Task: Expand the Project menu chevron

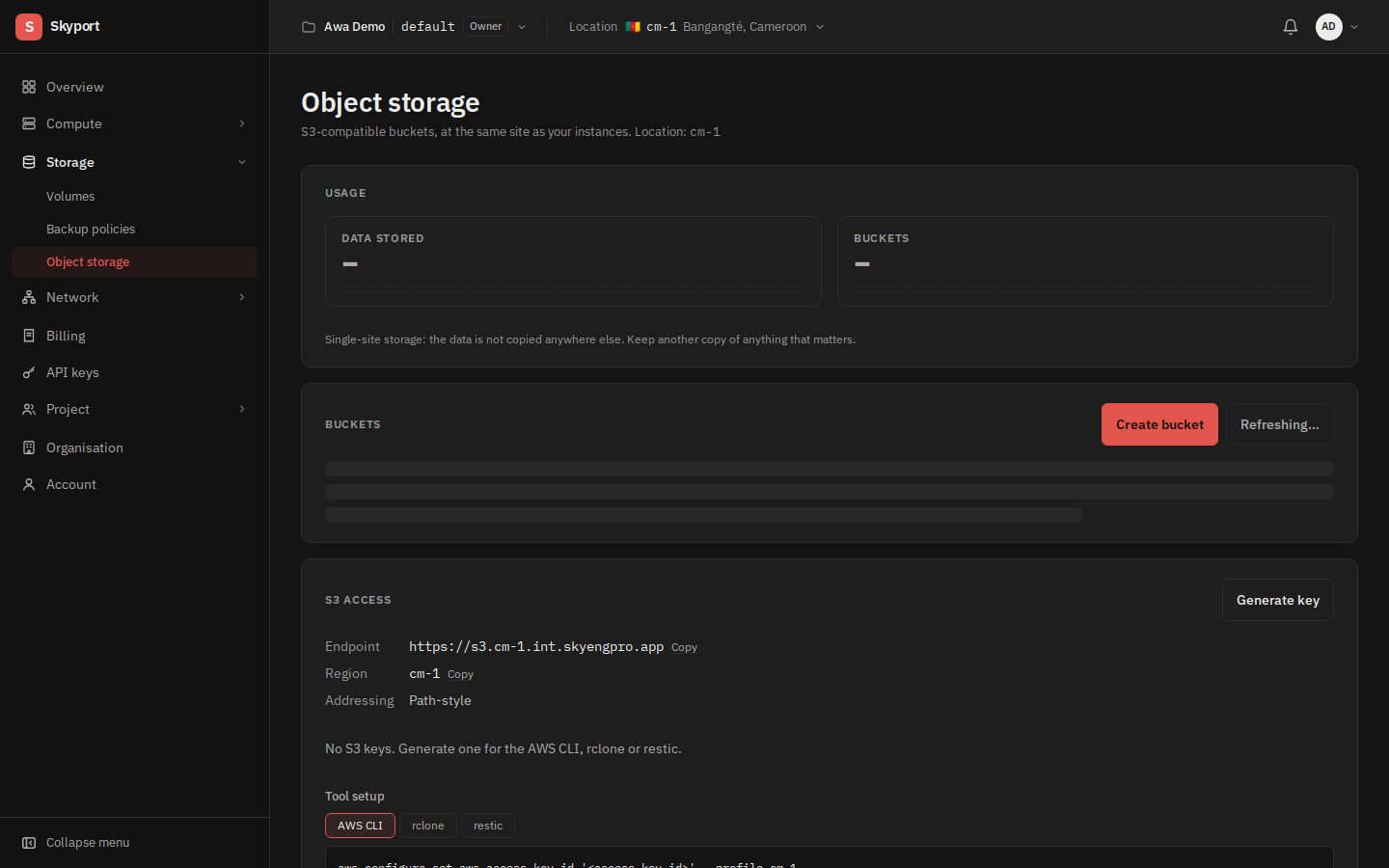Action: click(242, 409)
